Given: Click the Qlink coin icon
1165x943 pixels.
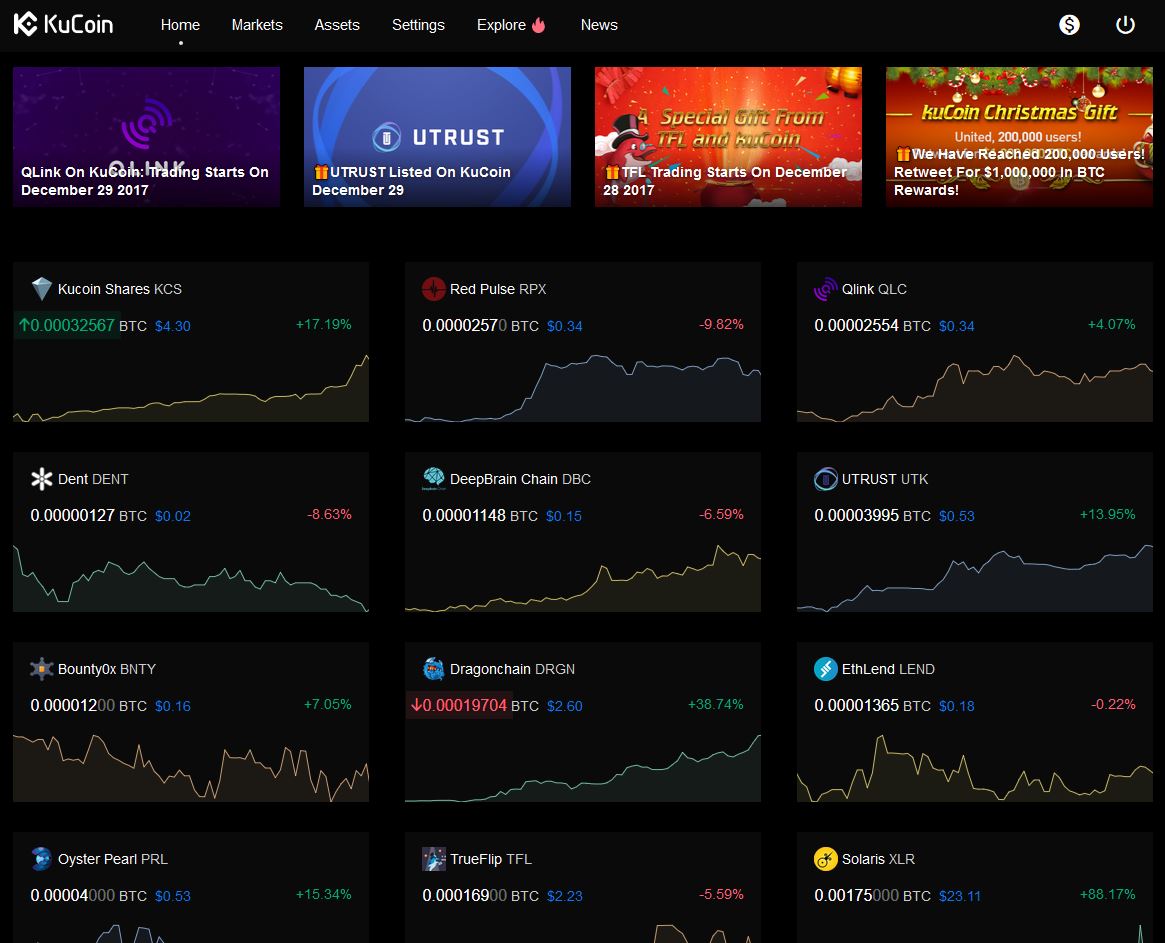Looking at the screenshot, I should coord(825,288).
